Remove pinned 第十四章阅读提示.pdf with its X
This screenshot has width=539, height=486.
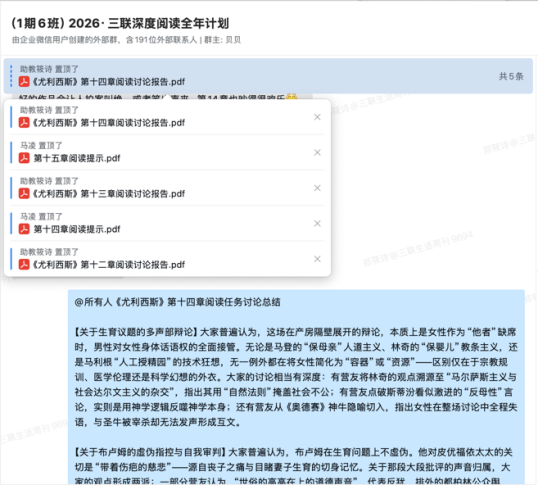point(317,223)
